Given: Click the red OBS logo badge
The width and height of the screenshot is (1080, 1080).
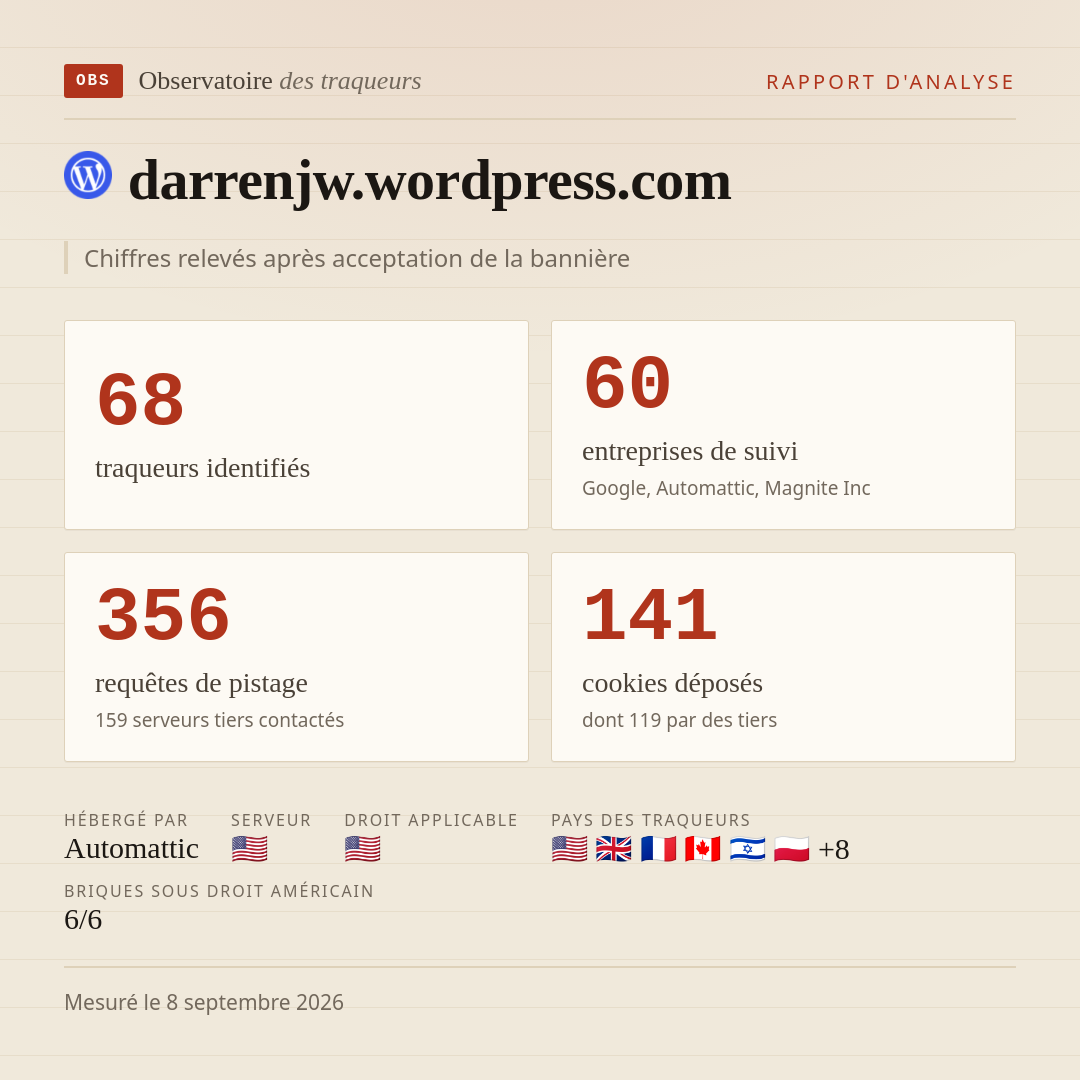Looking at the screenshot, I should click(93, 81).
